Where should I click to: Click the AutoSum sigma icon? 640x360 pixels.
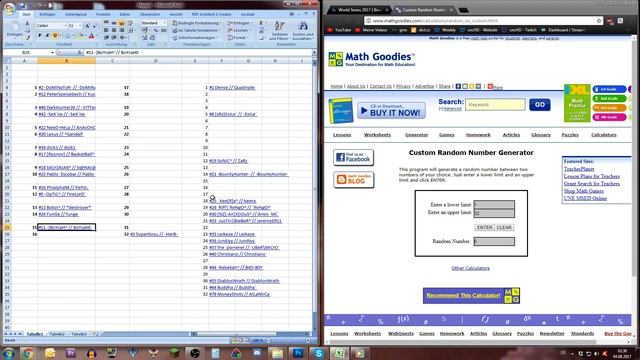[261, 23]
